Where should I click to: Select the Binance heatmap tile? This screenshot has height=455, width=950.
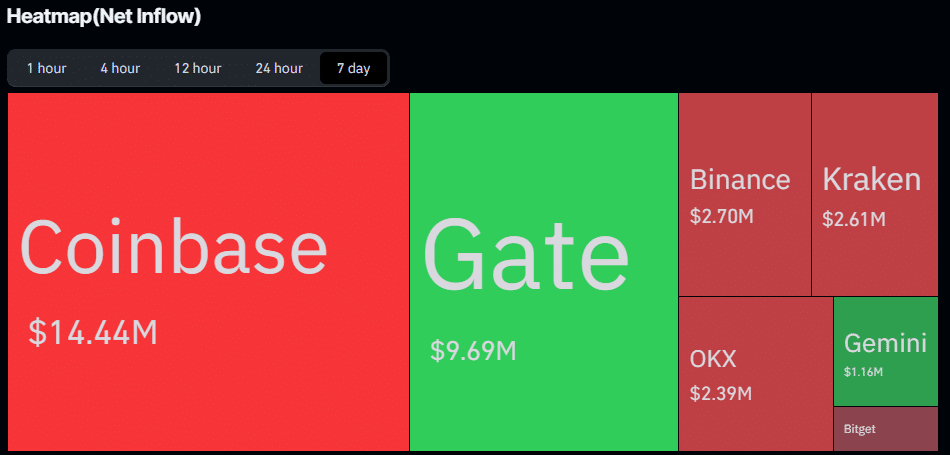pyautogui.click(x=745, y=194)
